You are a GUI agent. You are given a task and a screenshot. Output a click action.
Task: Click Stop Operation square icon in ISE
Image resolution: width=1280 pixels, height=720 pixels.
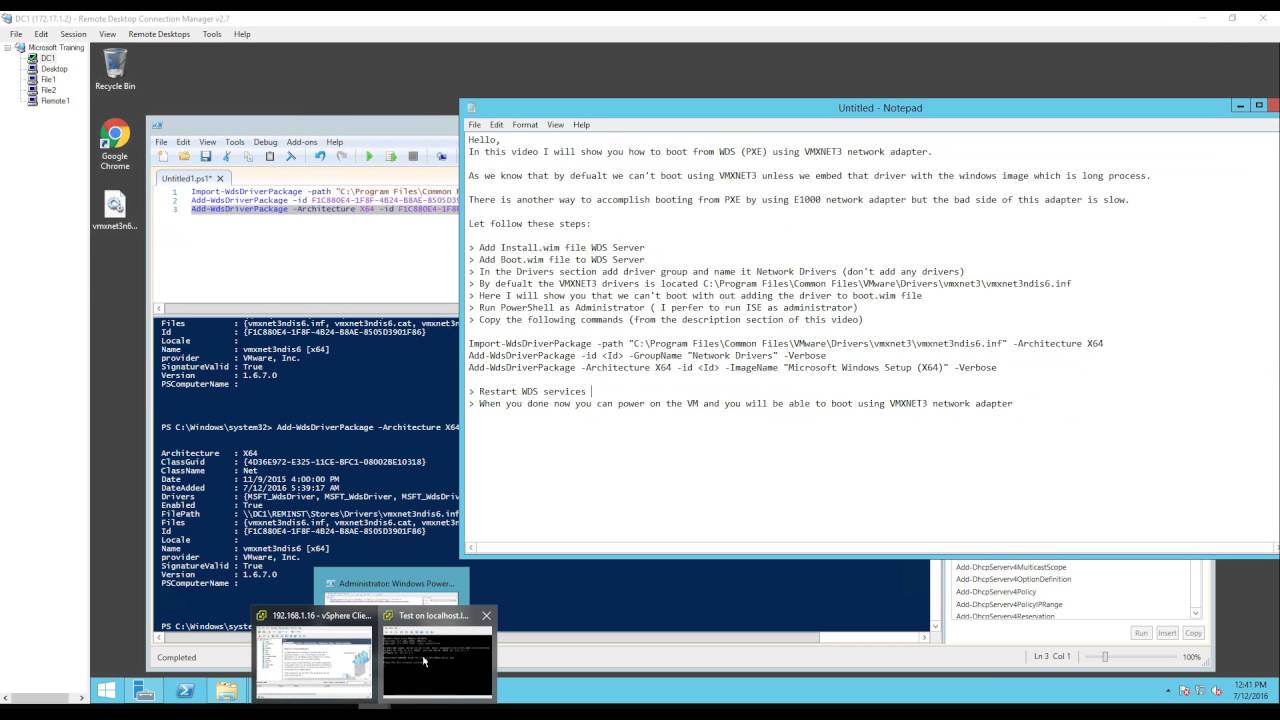point(412,157)
